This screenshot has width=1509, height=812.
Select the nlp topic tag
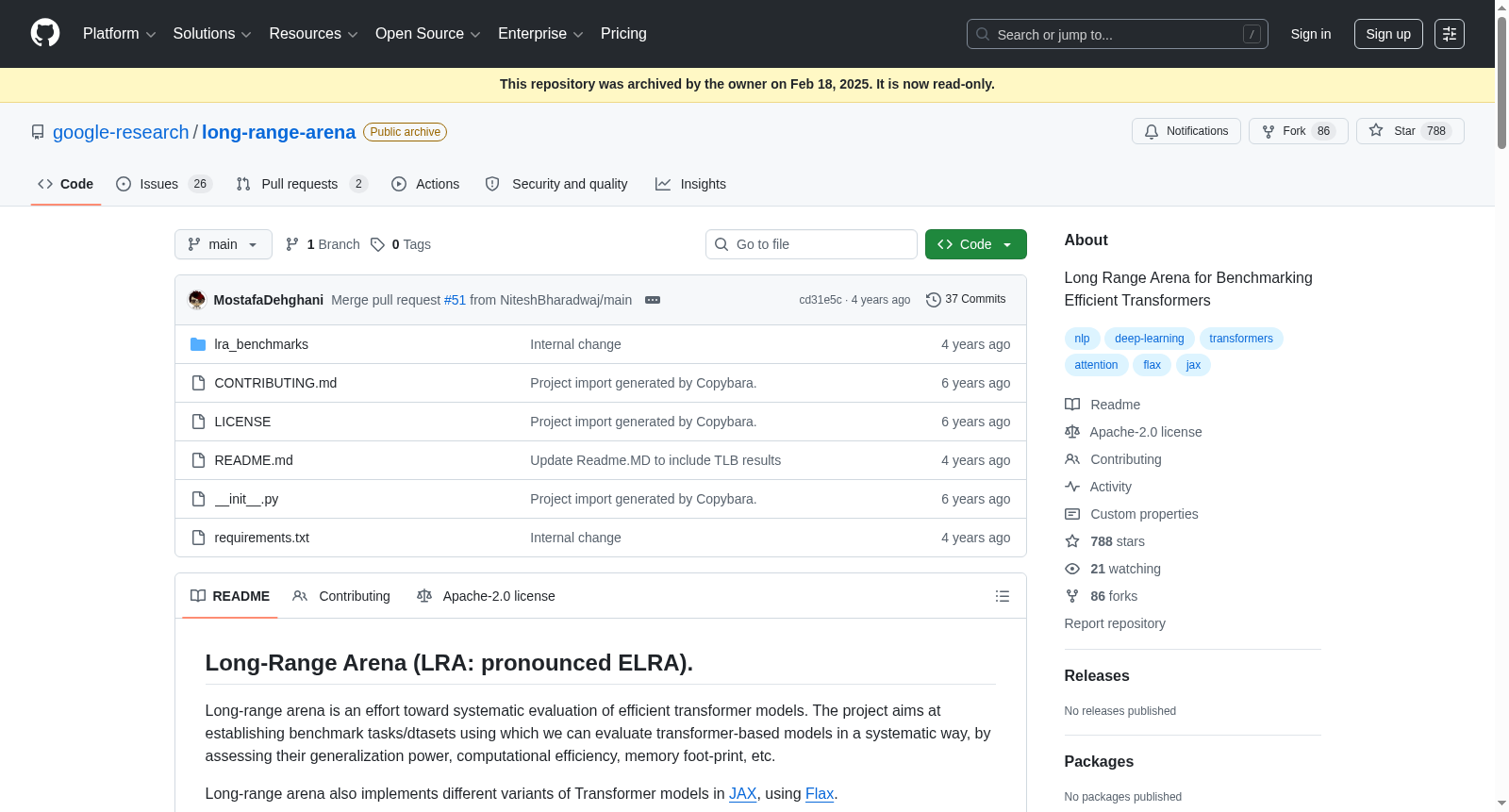point(1082,339)
